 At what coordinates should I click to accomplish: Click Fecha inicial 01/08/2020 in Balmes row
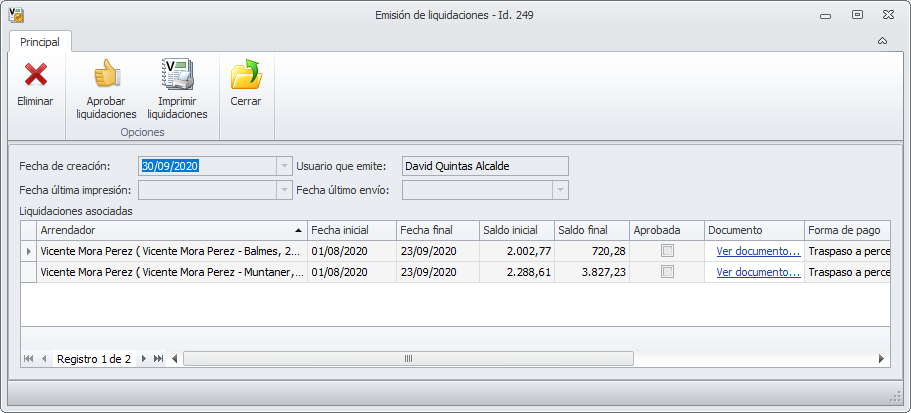[x=352, y=252]
